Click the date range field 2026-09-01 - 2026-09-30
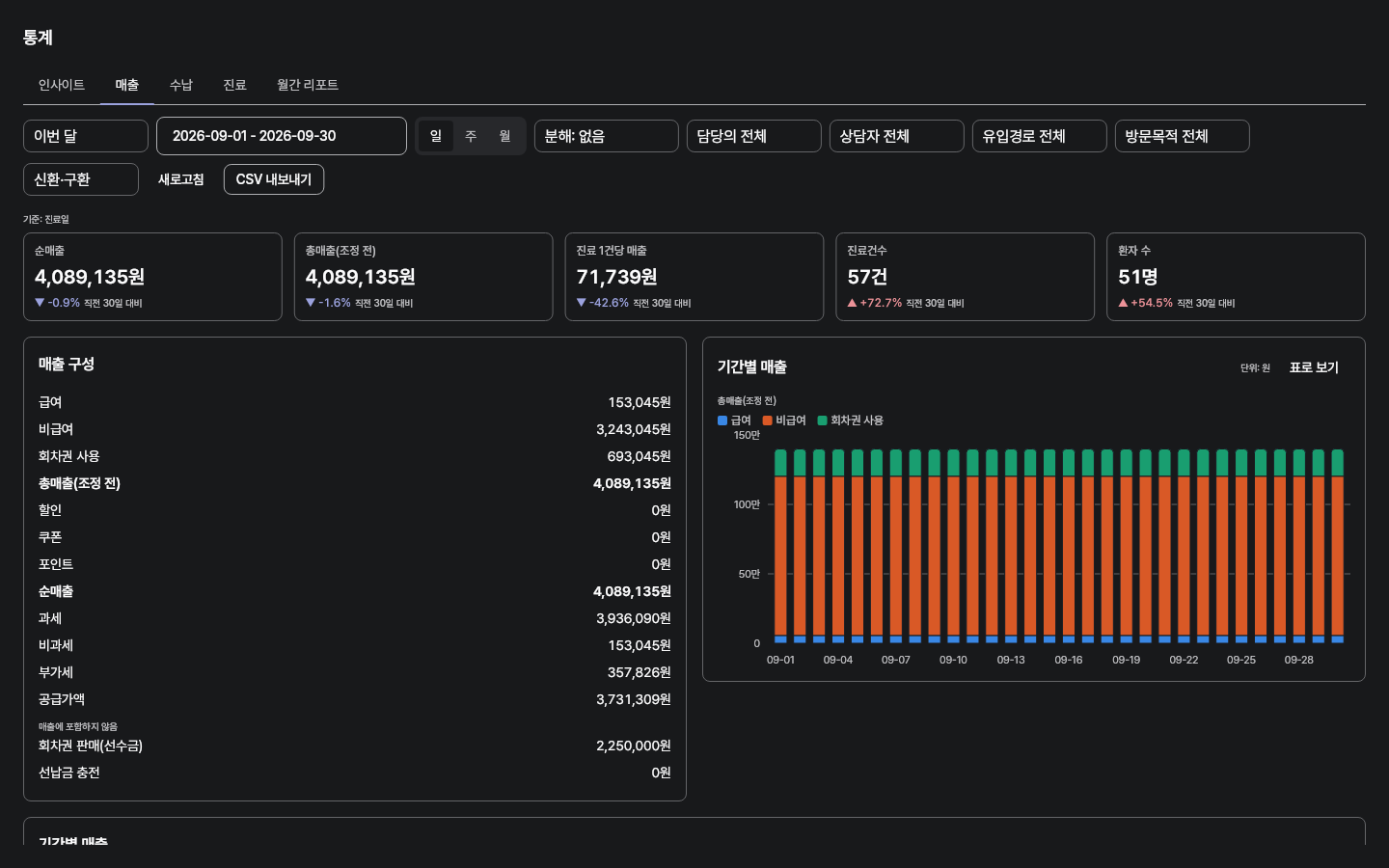Screen dimensions: 1389x868 pyautogui.click(x=282, y=136)
